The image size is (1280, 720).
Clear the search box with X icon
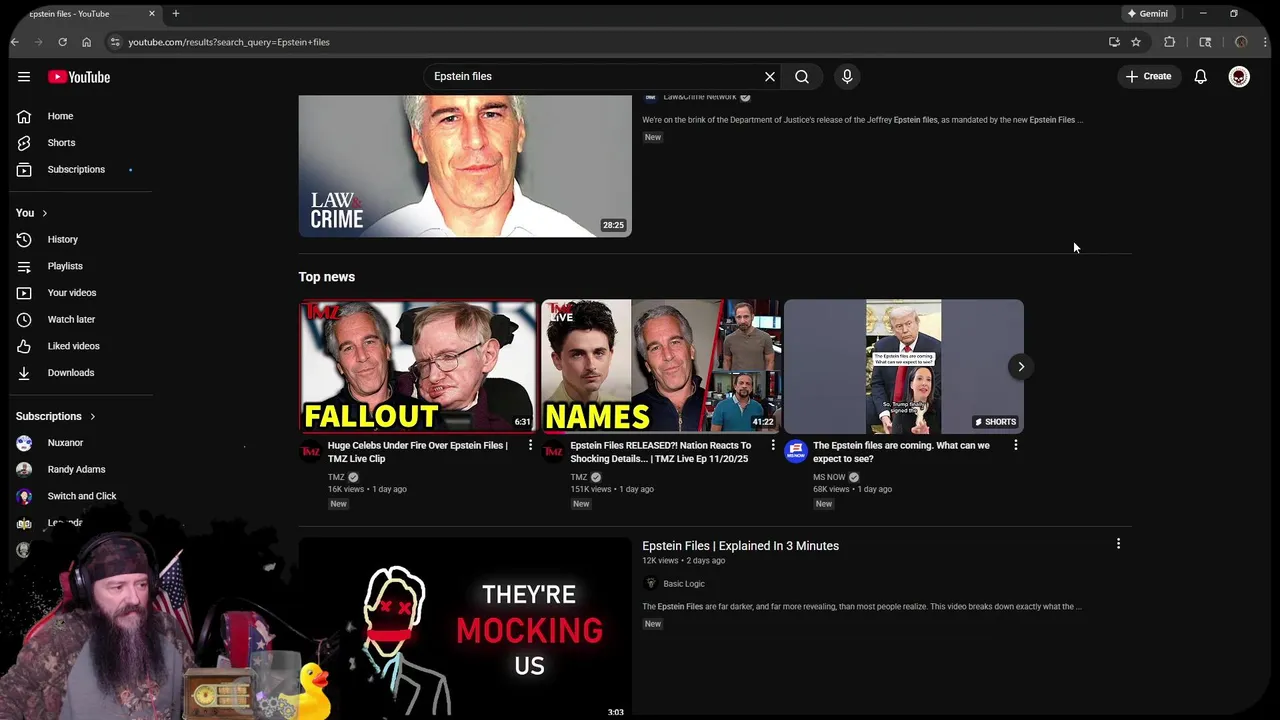pyautogui.click(x=770, y=76)
